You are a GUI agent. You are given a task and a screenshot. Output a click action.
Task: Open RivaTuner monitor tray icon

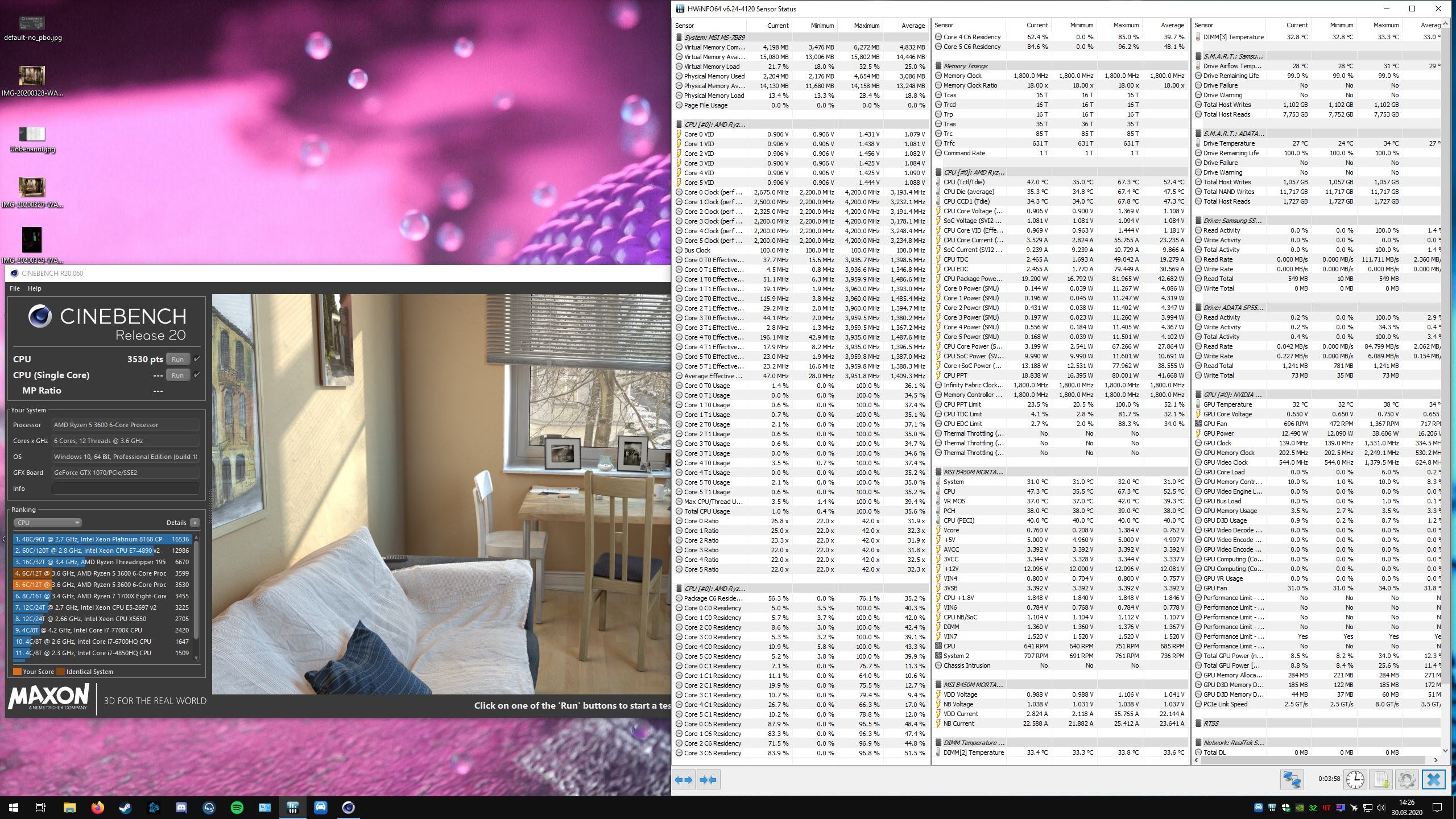point(1341,808)
